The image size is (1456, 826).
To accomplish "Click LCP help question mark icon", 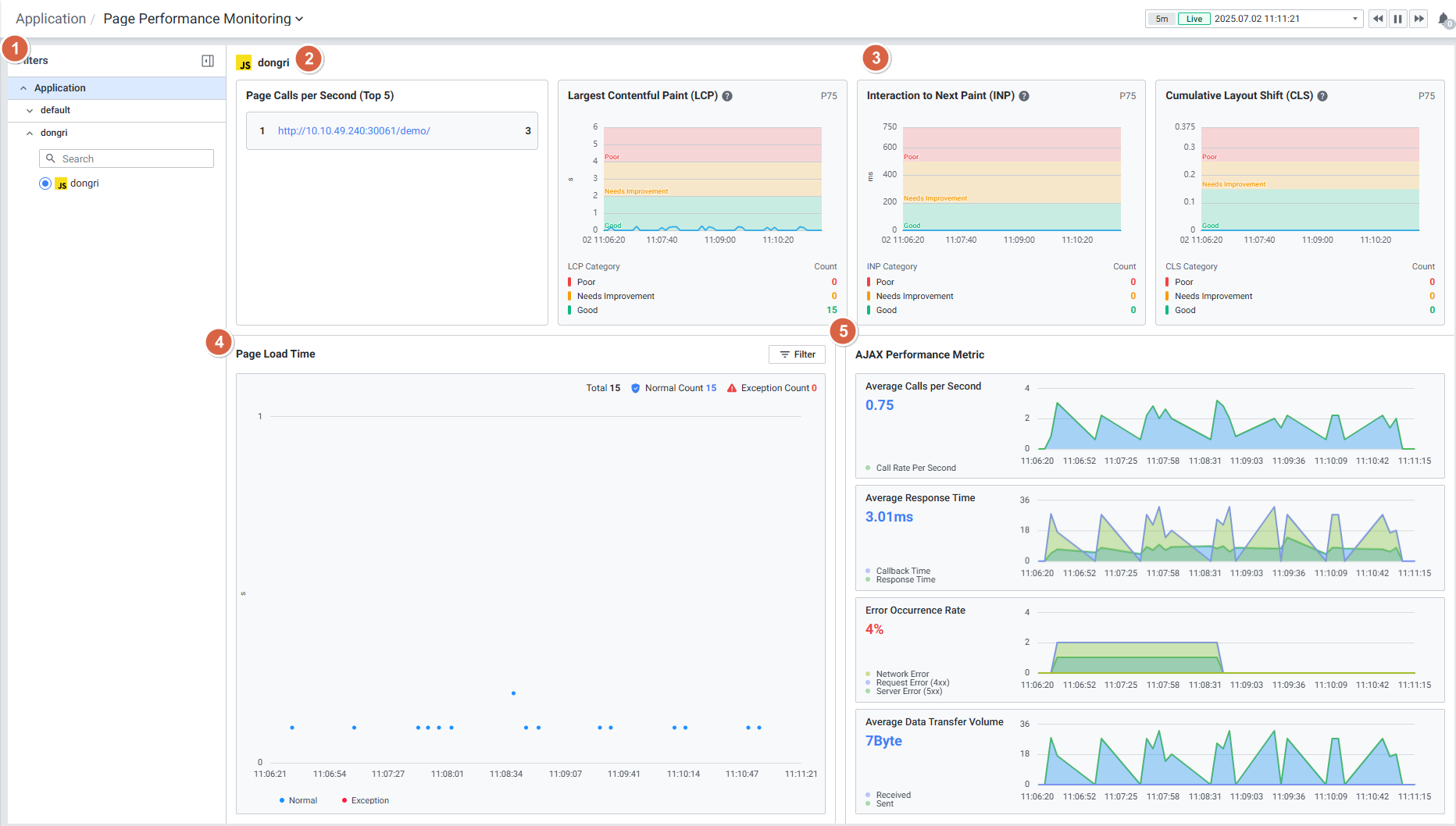I will (x=727, y=96).
